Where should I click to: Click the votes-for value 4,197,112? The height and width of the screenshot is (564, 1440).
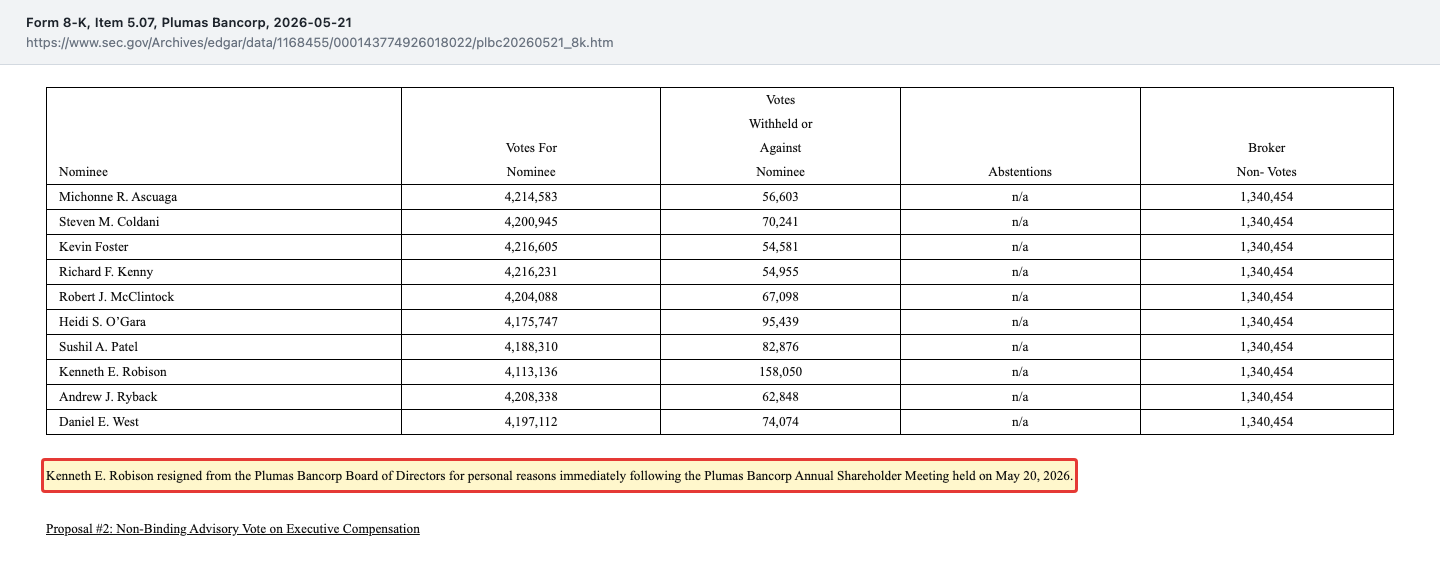pyautogui.click(x=531, y=422)
